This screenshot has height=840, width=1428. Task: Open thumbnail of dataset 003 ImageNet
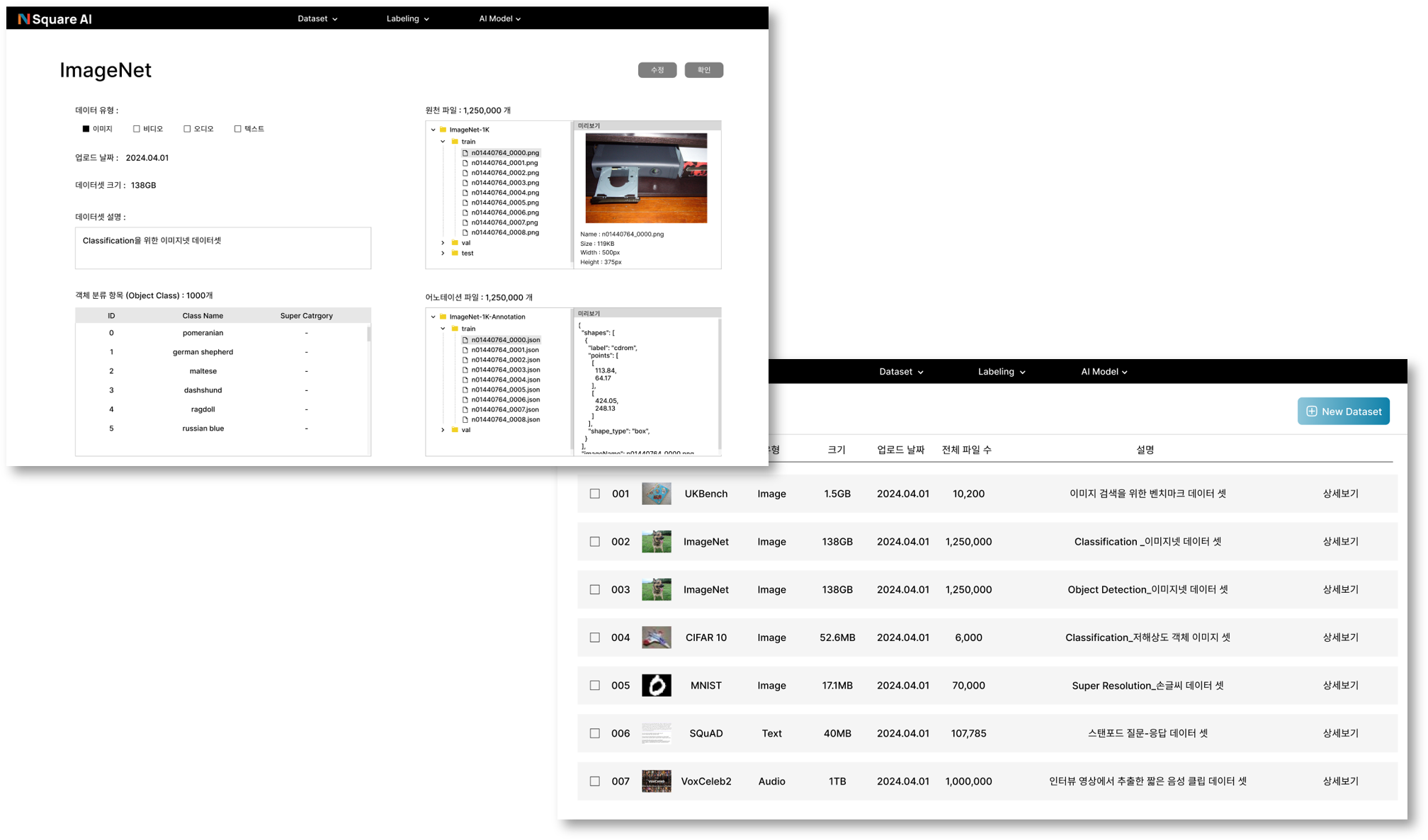pos(657,589)
